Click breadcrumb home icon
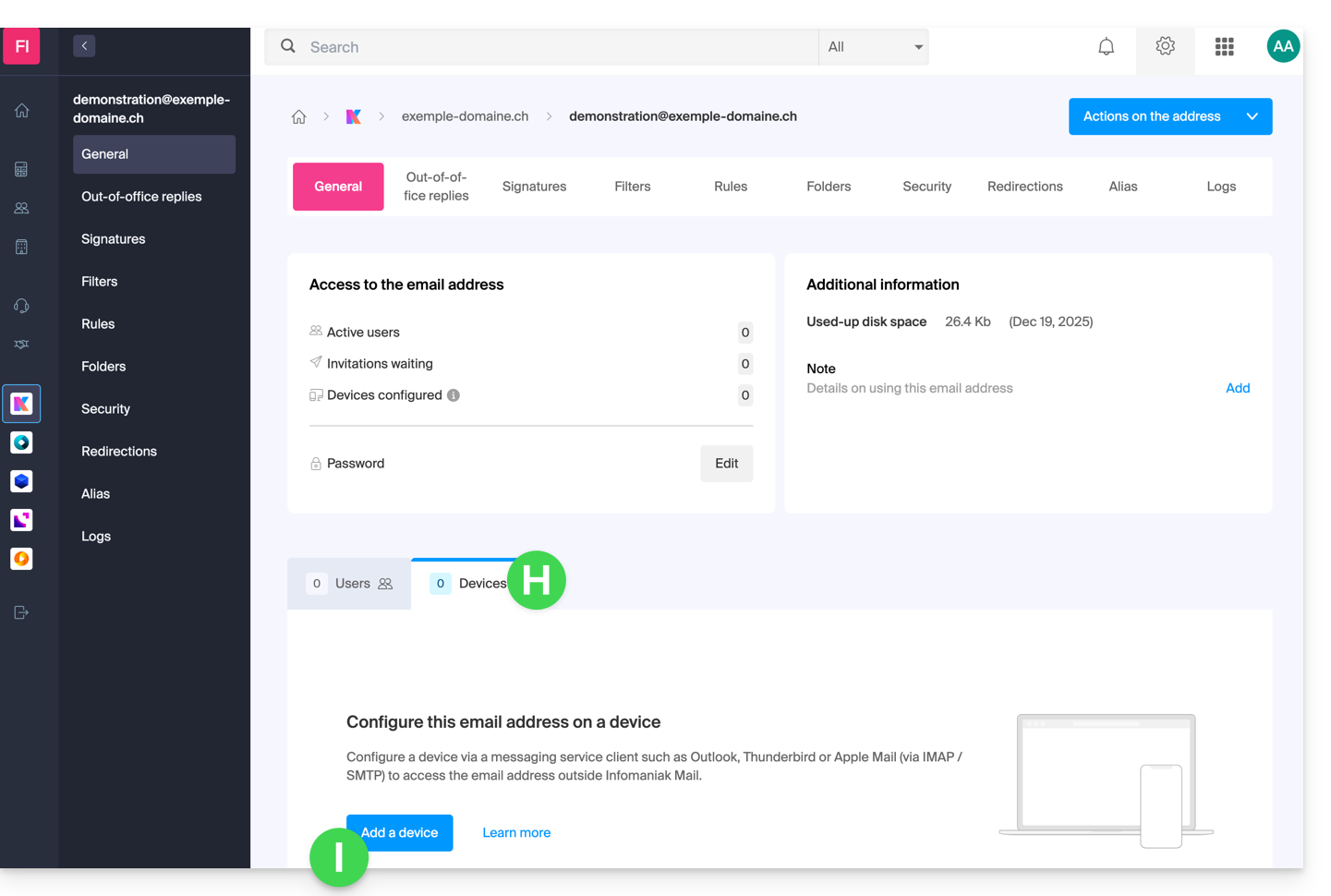Screen dimensions: 1331x896 299,117
